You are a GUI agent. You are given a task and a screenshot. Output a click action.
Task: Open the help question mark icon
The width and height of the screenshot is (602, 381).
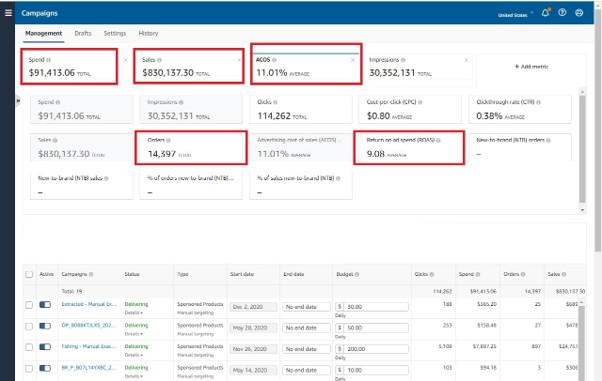pos(562,13)
